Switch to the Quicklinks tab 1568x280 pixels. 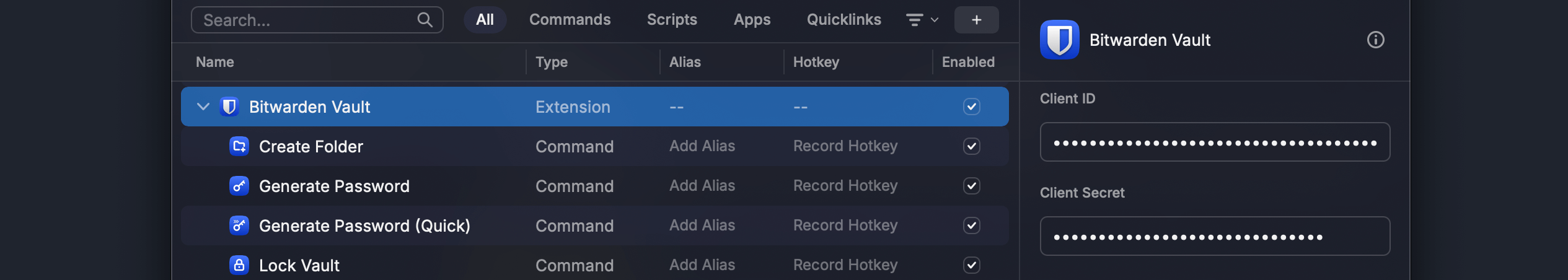pyautogui.click(x=843, y=20)
